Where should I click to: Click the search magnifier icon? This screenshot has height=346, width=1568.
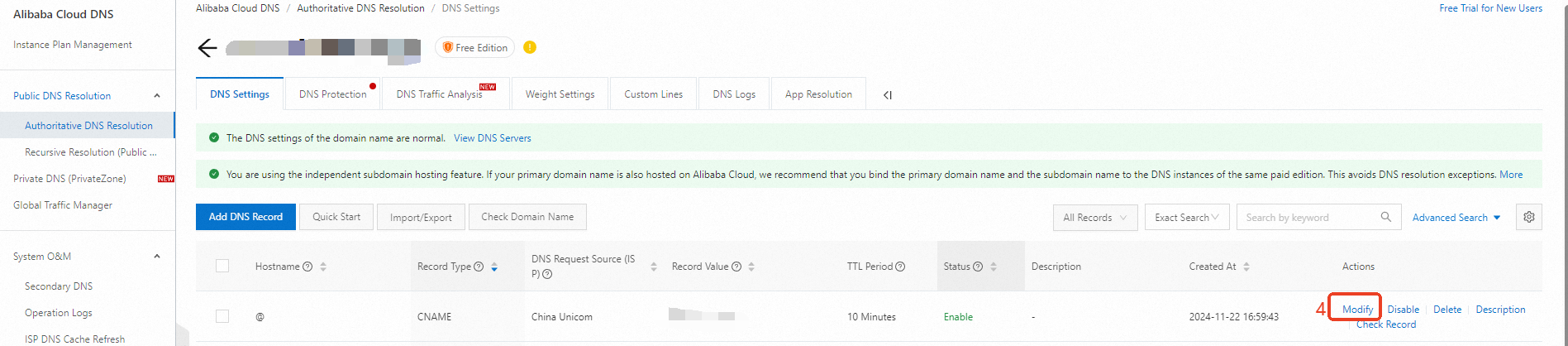(1385, 217)
